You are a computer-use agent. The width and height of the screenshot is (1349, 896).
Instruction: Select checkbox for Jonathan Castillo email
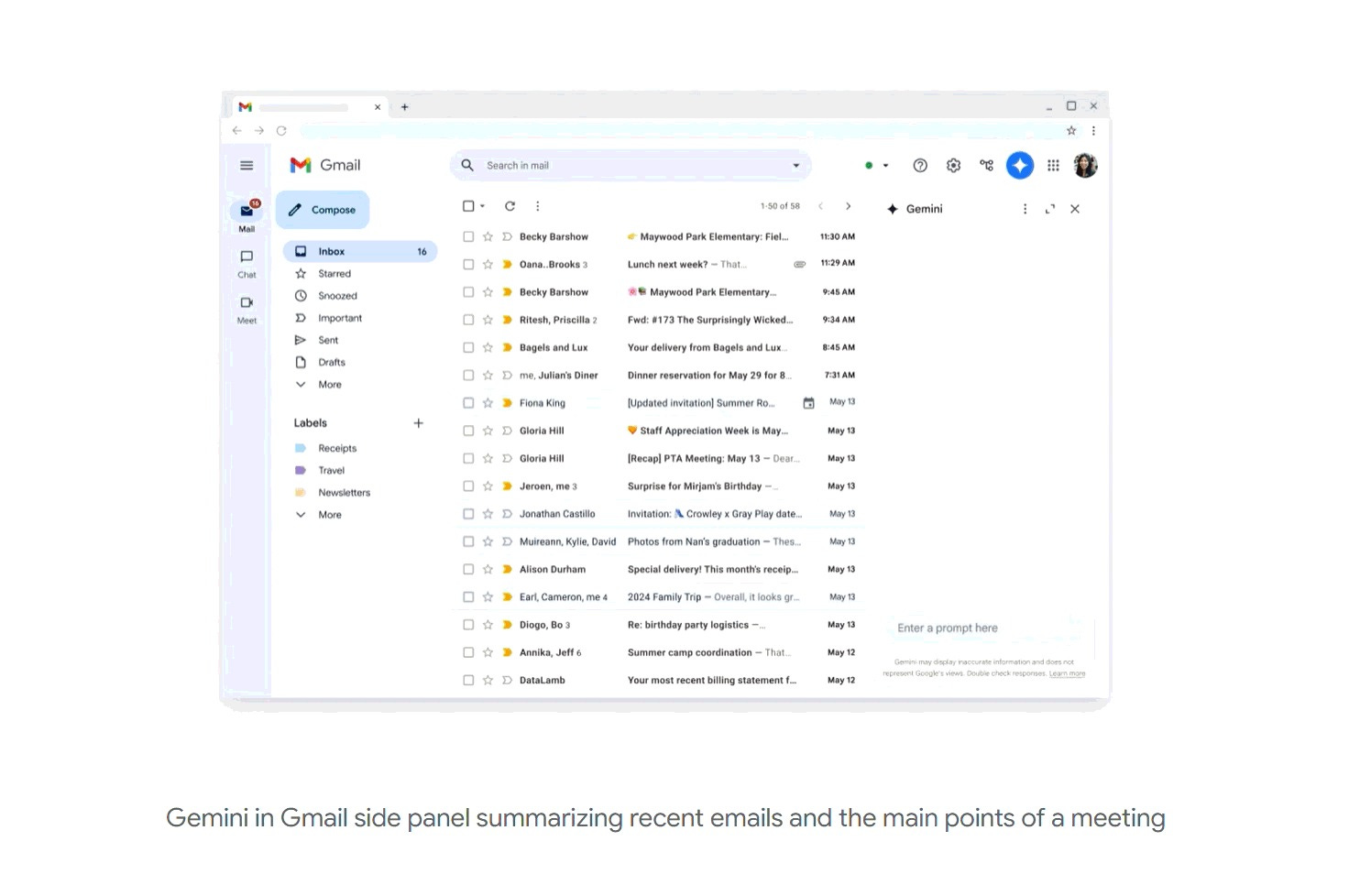(x=468, y=514)
